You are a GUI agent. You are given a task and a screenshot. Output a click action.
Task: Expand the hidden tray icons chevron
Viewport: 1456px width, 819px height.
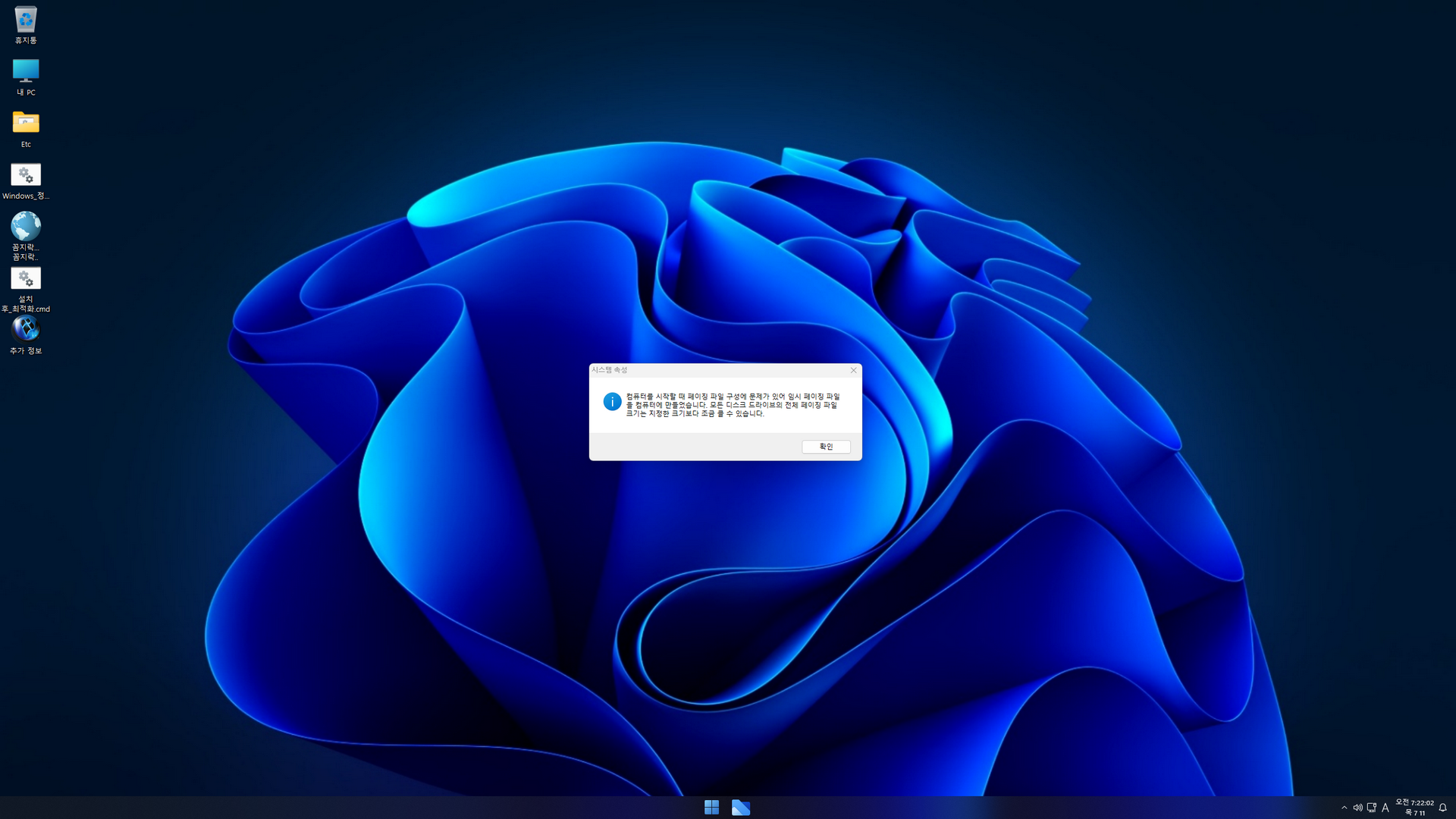point(1344,808)
